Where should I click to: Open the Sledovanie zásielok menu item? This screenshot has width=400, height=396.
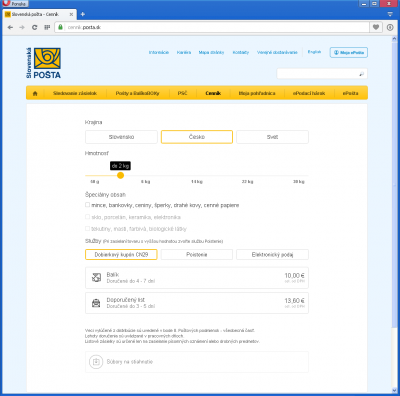click(75, 93)
